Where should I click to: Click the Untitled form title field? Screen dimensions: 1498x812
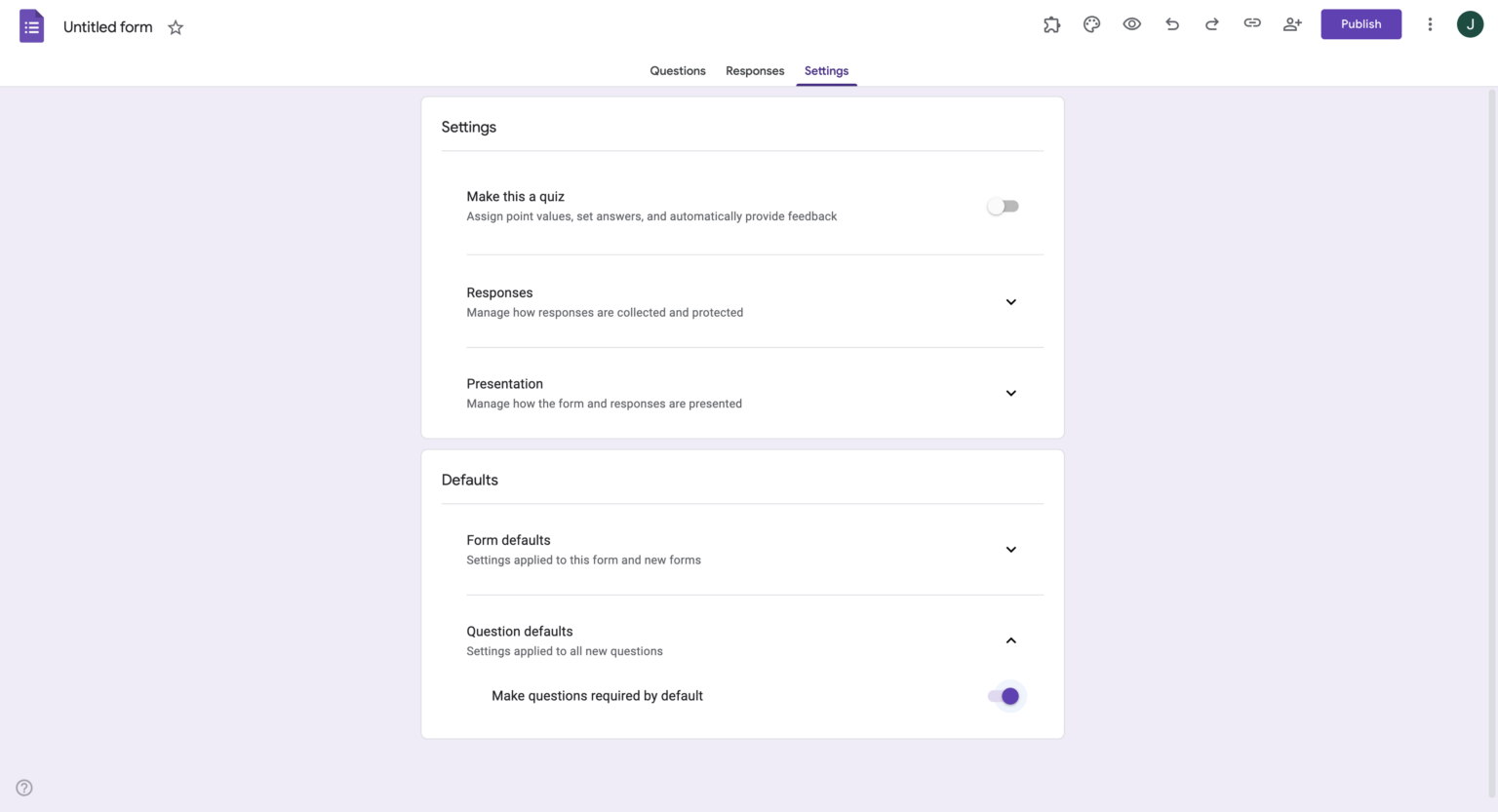[x=107, y=26]
